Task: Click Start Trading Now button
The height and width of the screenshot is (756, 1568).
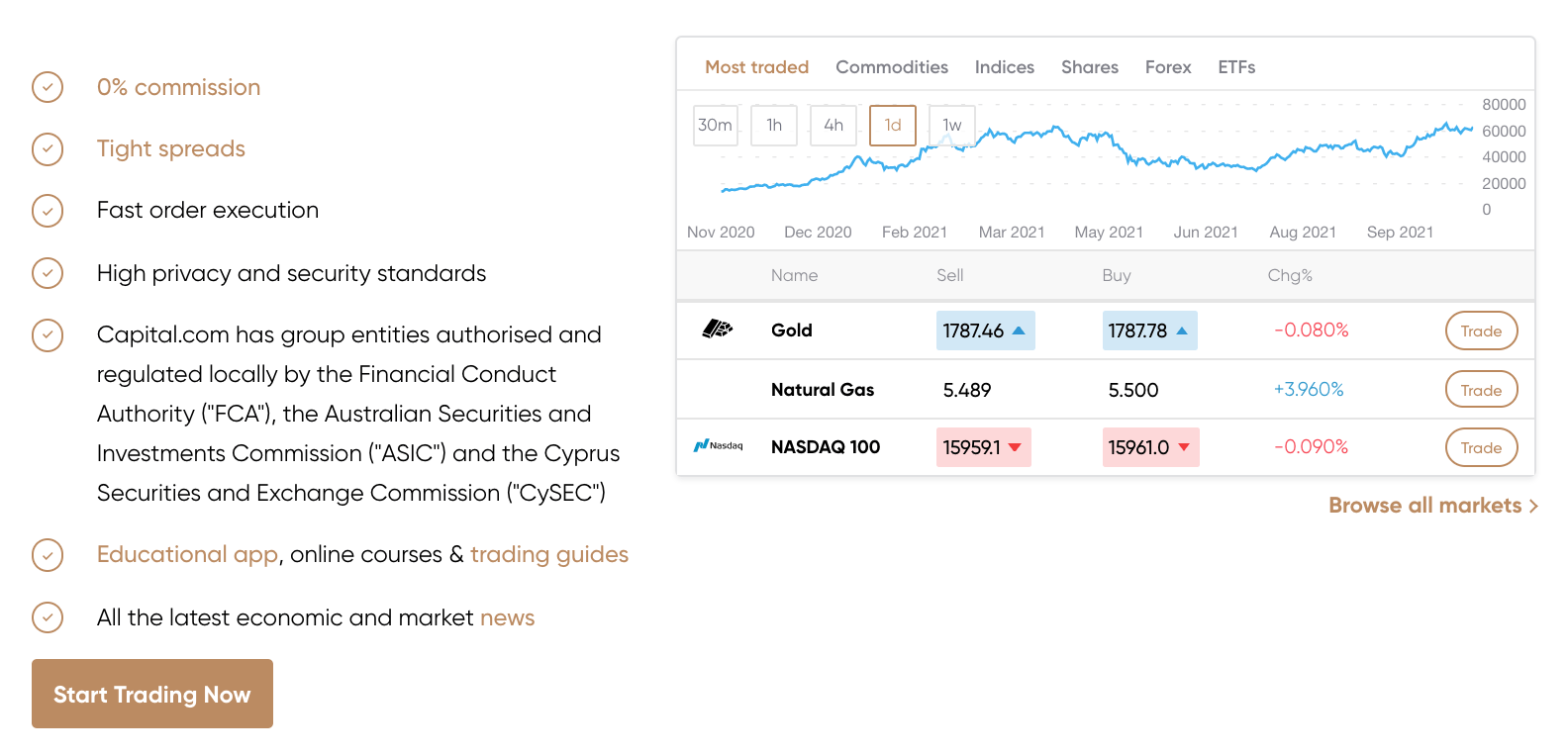Action: [x=152, y=694]
